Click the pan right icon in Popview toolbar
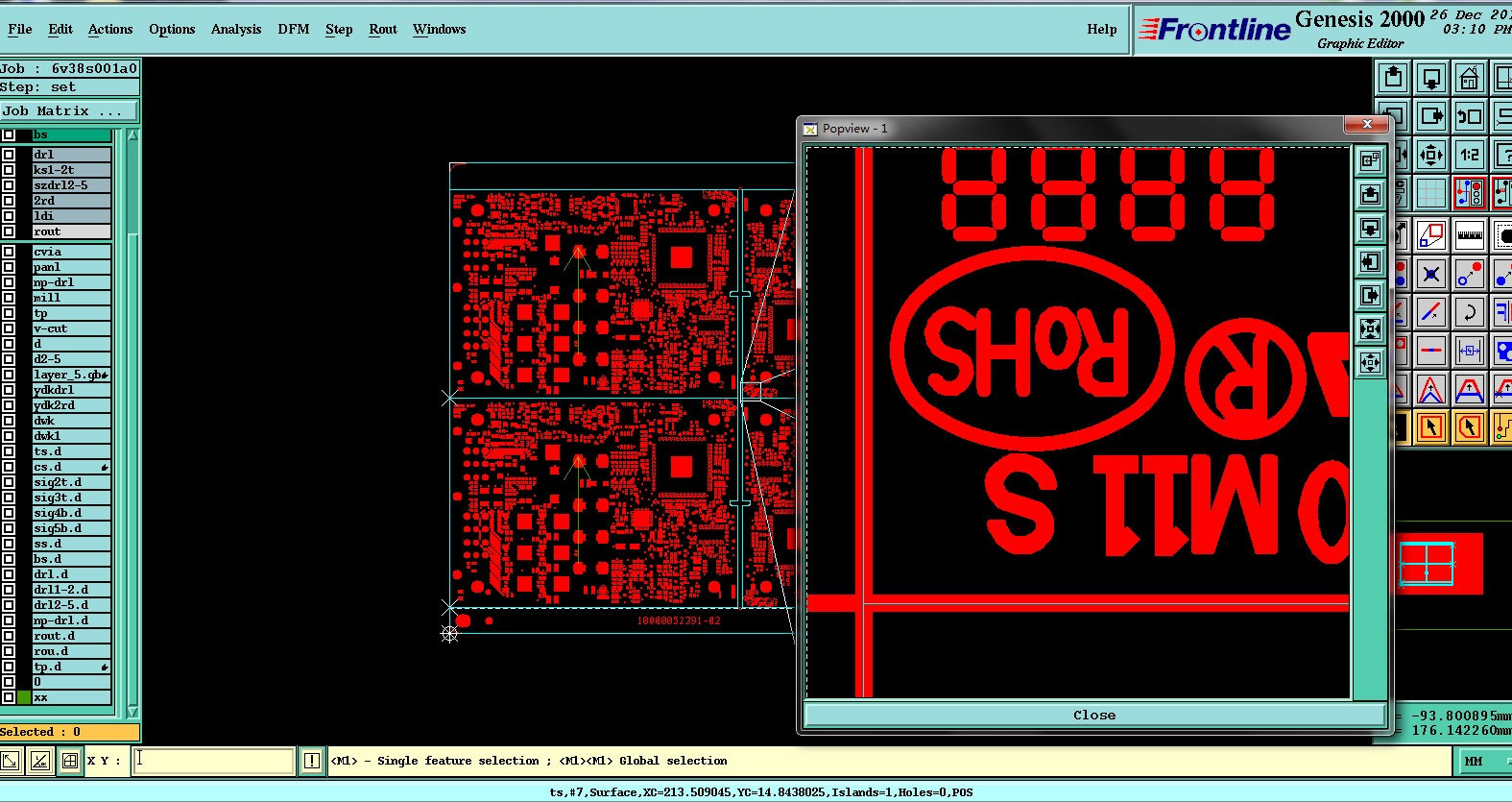The width and height of the screenshot is (1512, 802). point(1370,296)
